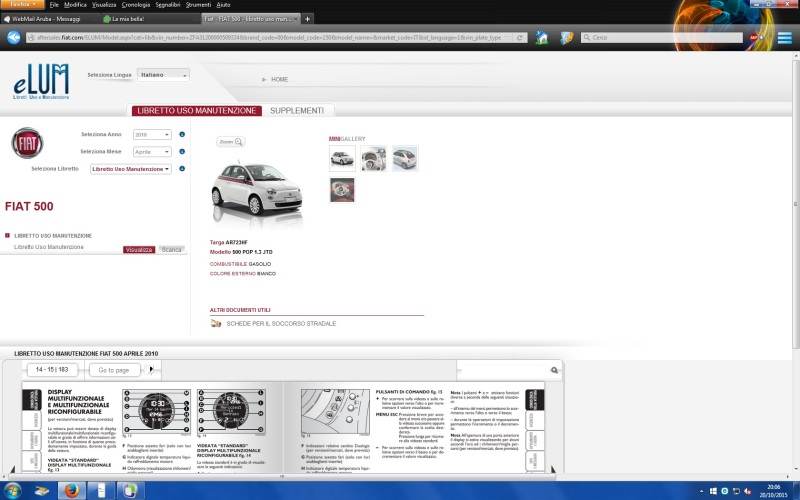Click the Go to page field
The image size is (800, 500).
coord(114,370)
